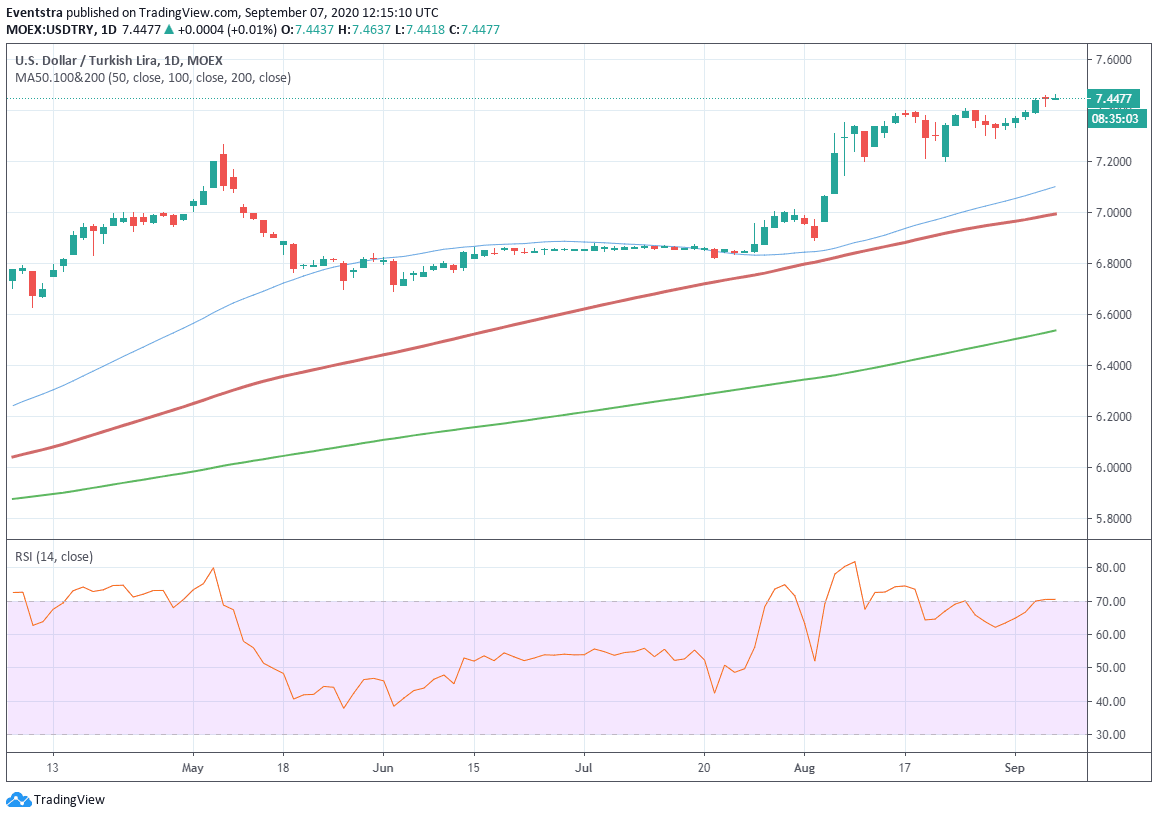The image size is (1158, 818).
Task: Click the TradingView cloud logo icon
Action: pos(18,799)
